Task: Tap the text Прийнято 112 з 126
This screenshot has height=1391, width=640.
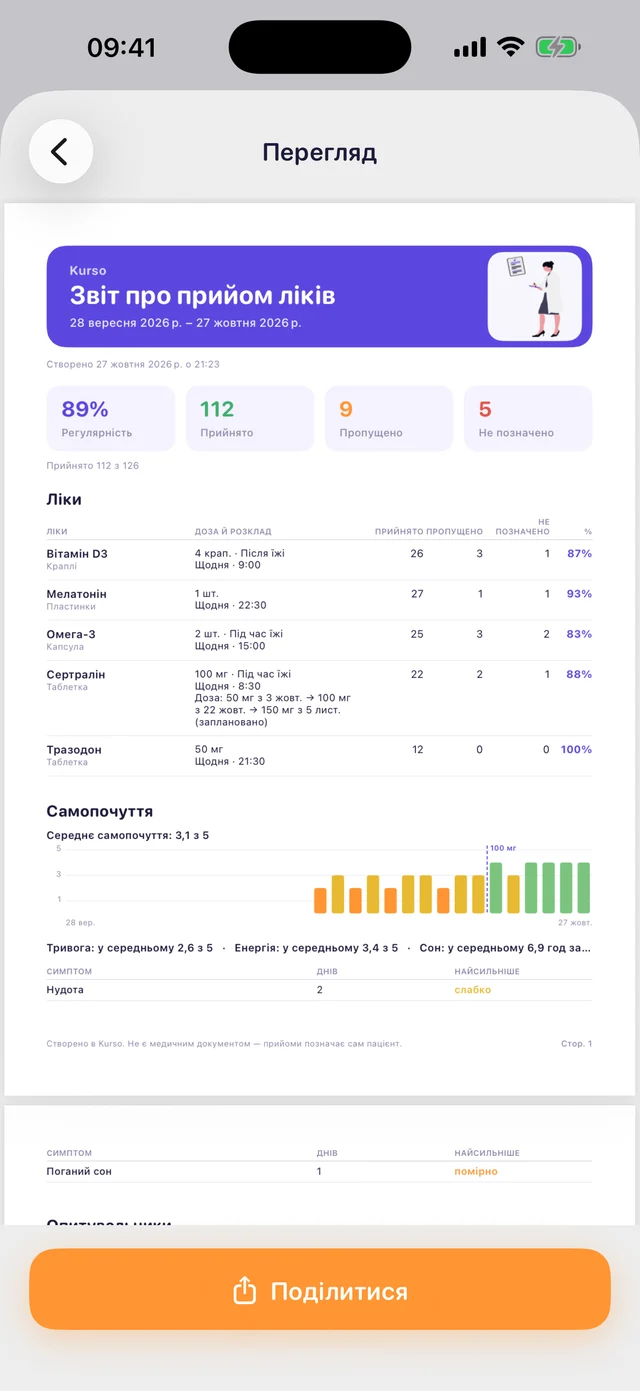Action: pyautogui.click(x=93, y=466)
